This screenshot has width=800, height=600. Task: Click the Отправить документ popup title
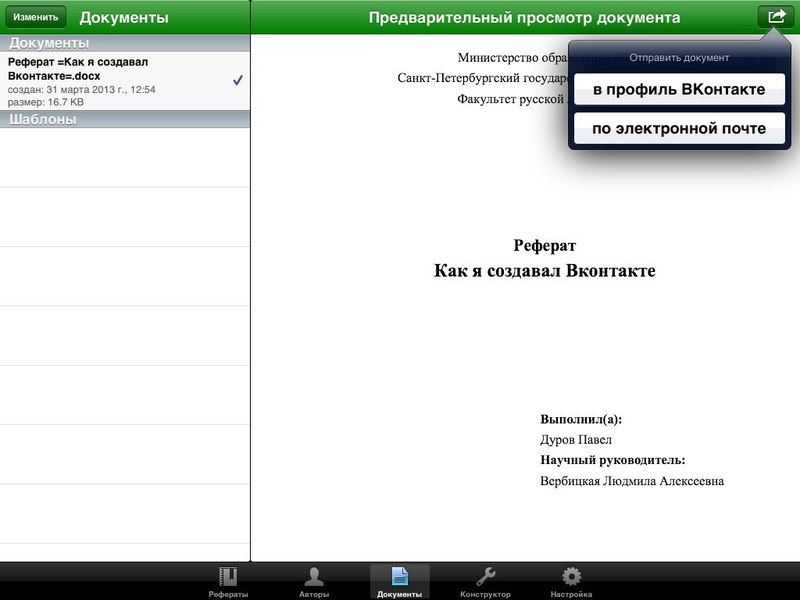(x=679, y=58)
